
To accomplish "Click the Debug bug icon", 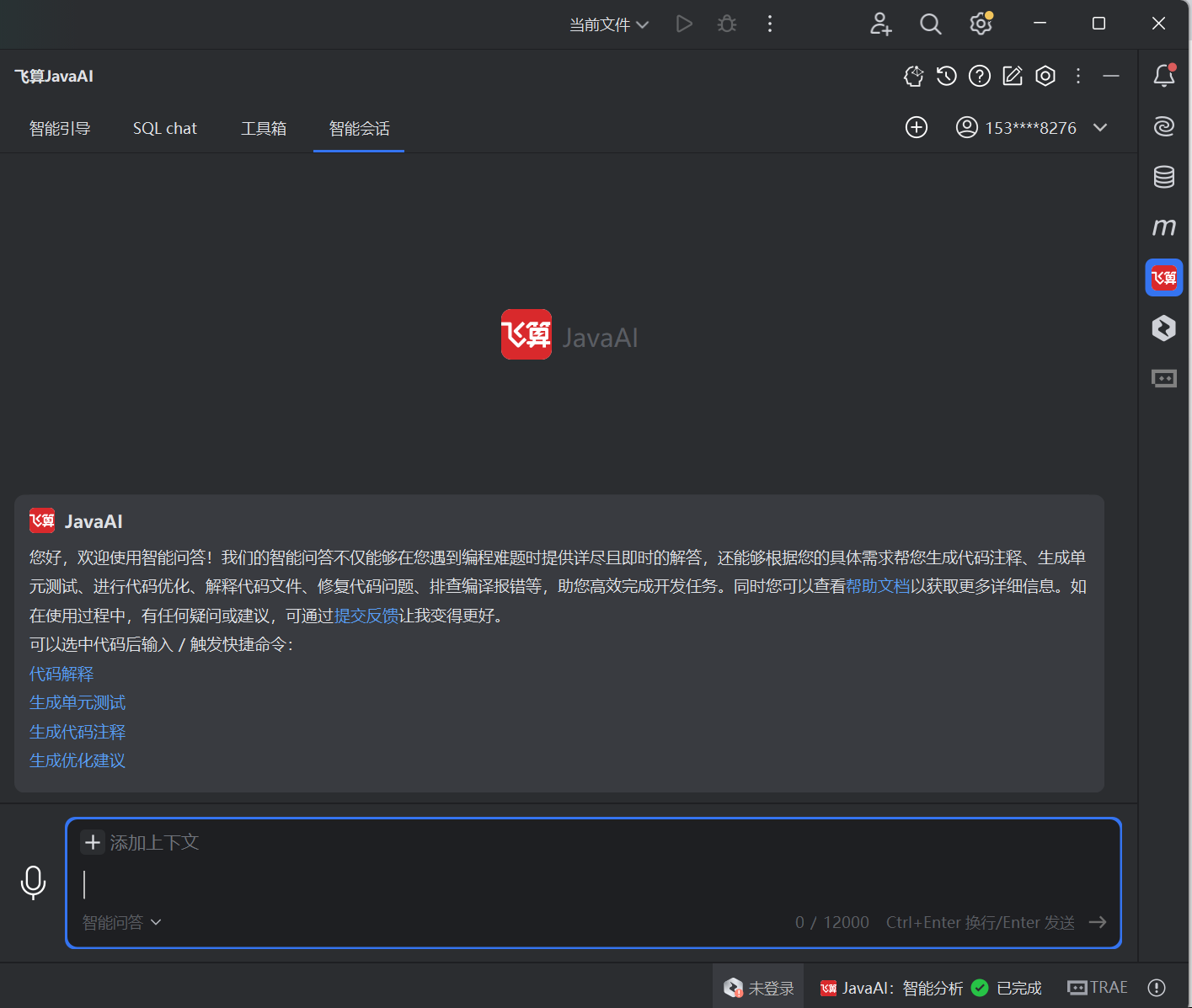I will pyautogui.click(x=727, y=24).
